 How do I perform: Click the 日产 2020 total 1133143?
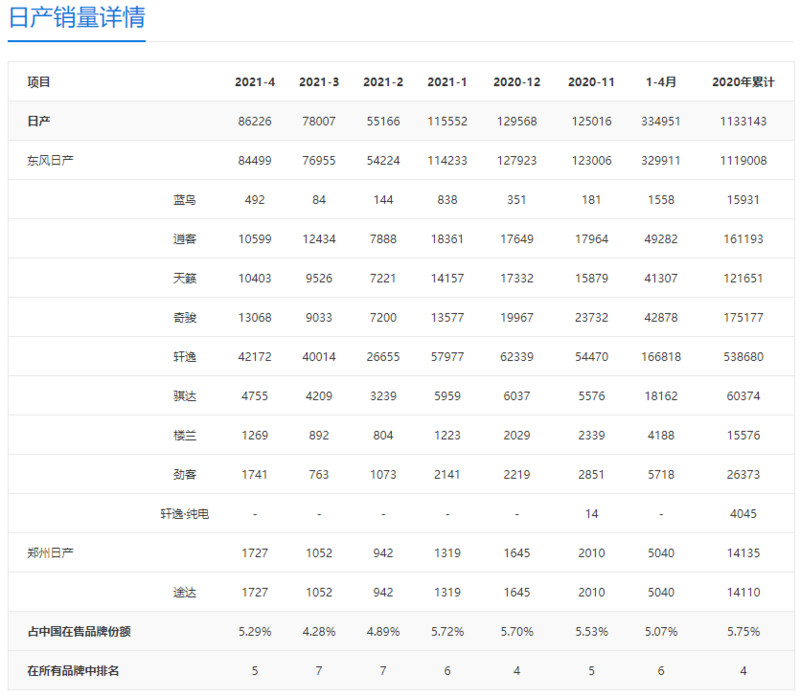(x=743, y=121)
